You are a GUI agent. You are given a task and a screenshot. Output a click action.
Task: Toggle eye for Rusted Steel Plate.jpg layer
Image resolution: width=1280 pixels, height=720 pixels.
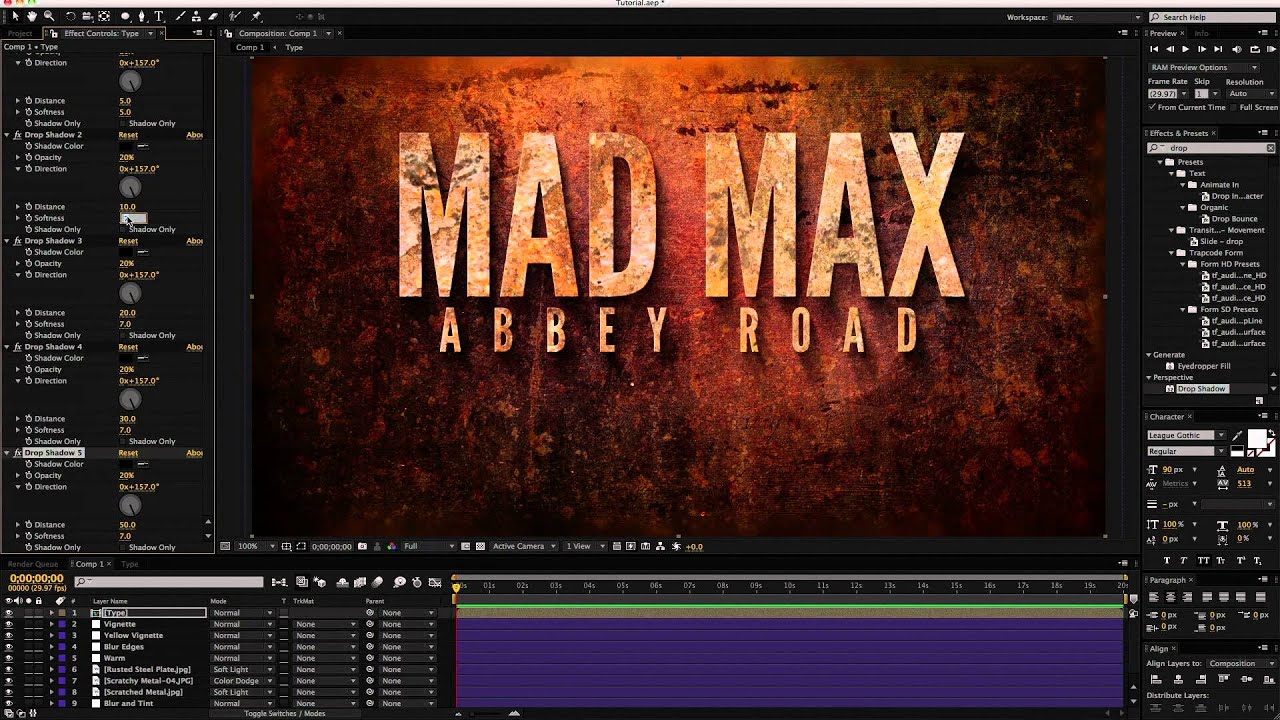(9, 669)
